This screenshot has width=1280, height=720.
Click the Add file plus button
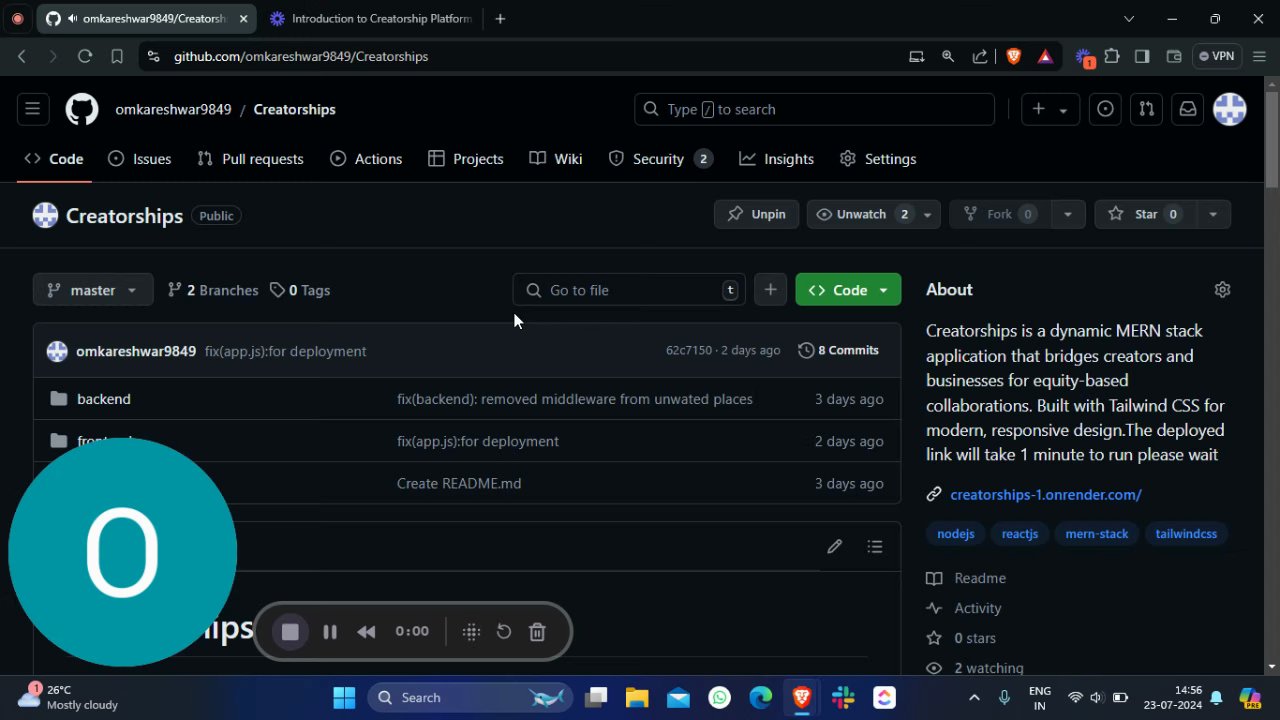pos(770,290)
